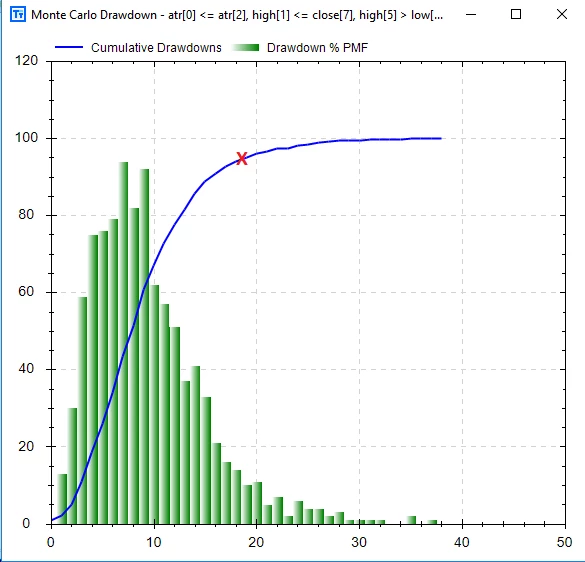Viewport: 585px width, 562px height.
Task: Click the green Drawdown % PMF legend swatch
Action: click(245, 47)
